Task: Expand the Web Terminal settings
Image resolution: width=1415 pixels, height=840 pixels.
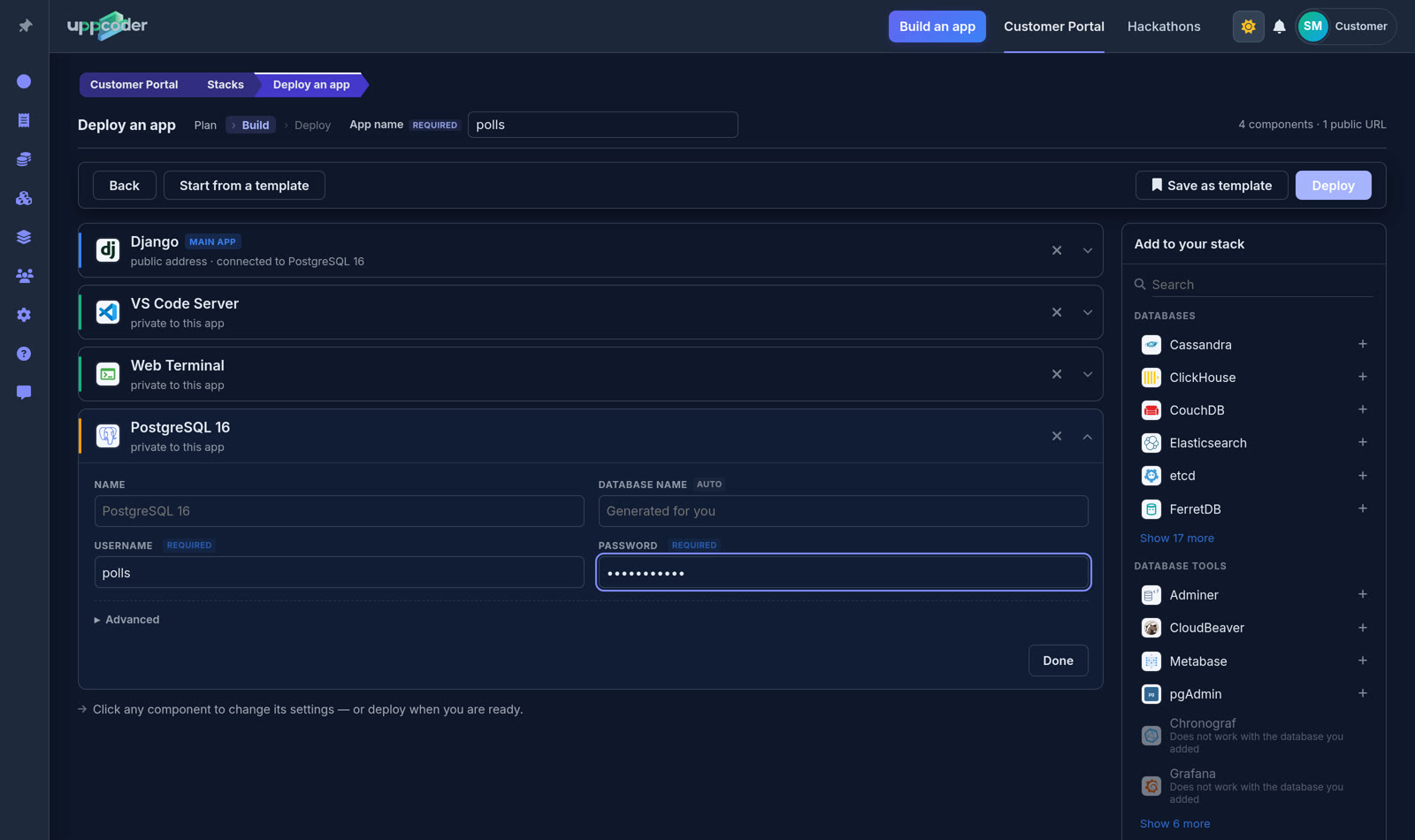Action: pyautogui.click(x=1087, y=374)
